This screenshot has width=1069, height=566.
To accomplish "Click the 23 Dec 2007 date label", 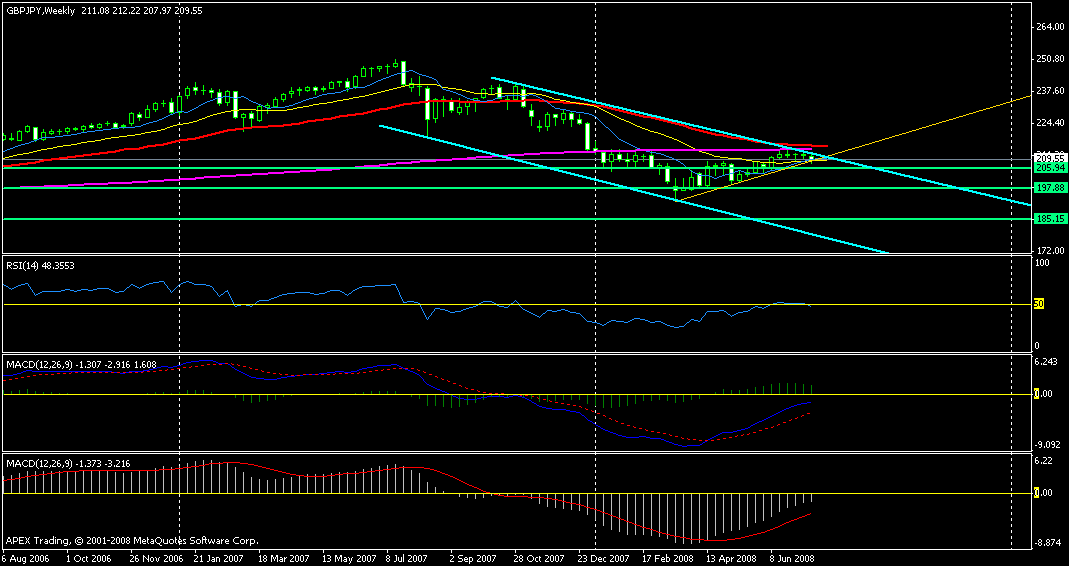I will coord(604,558).
